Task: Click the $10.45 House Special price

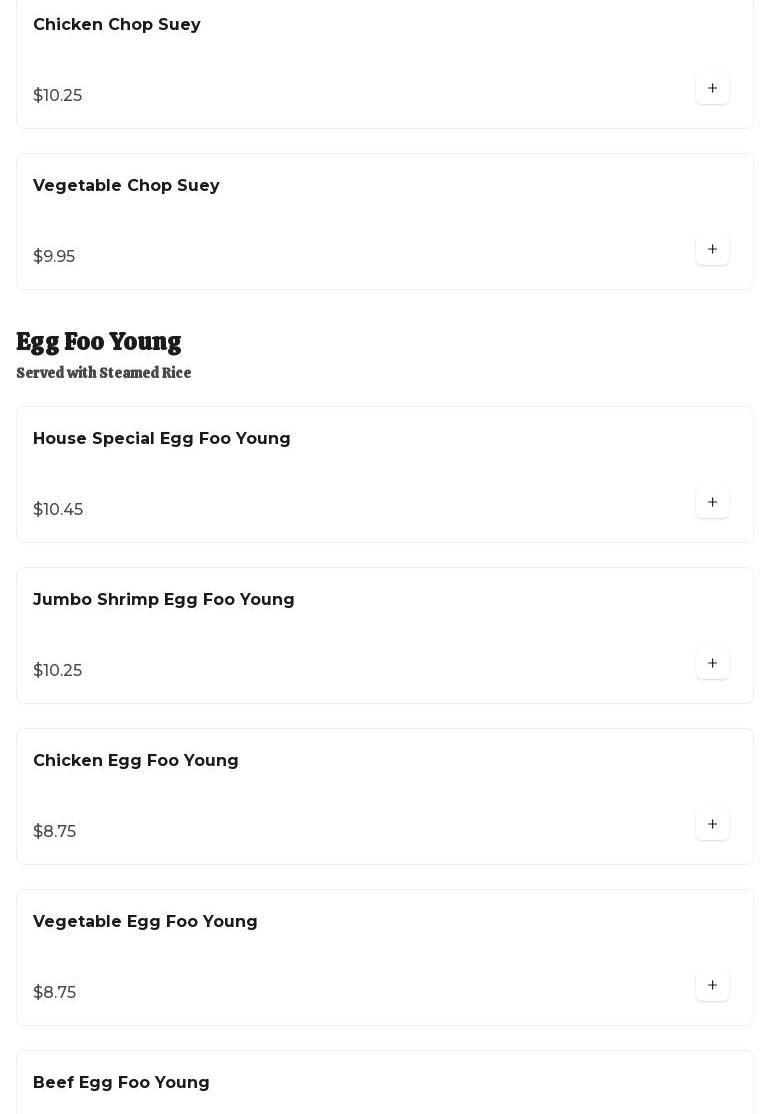Action: coord(58,509)
